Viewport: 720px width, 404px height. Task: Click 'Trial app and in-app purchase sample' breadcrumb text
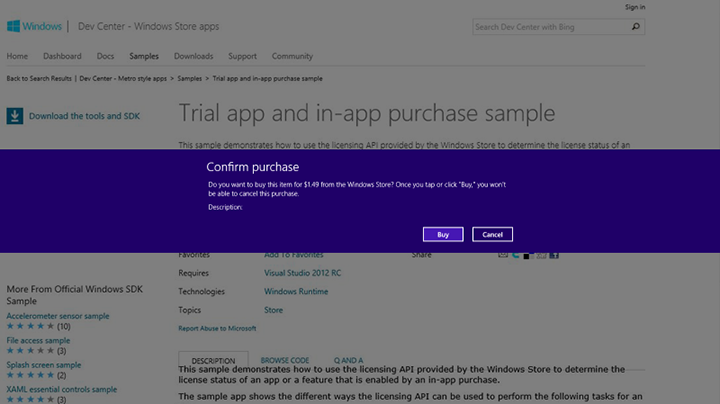tap(267, 79)
